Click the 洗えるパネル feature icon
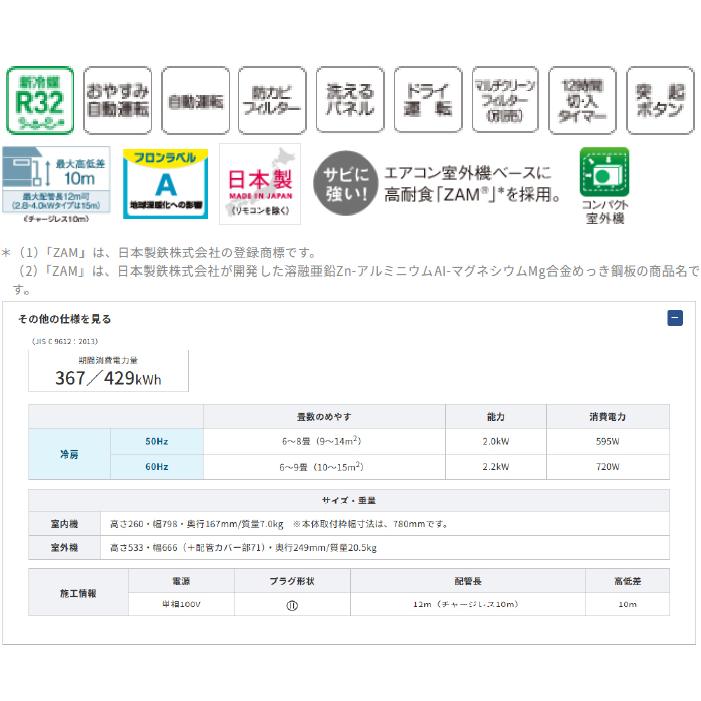The image size is (701, 701). point(350,100)
